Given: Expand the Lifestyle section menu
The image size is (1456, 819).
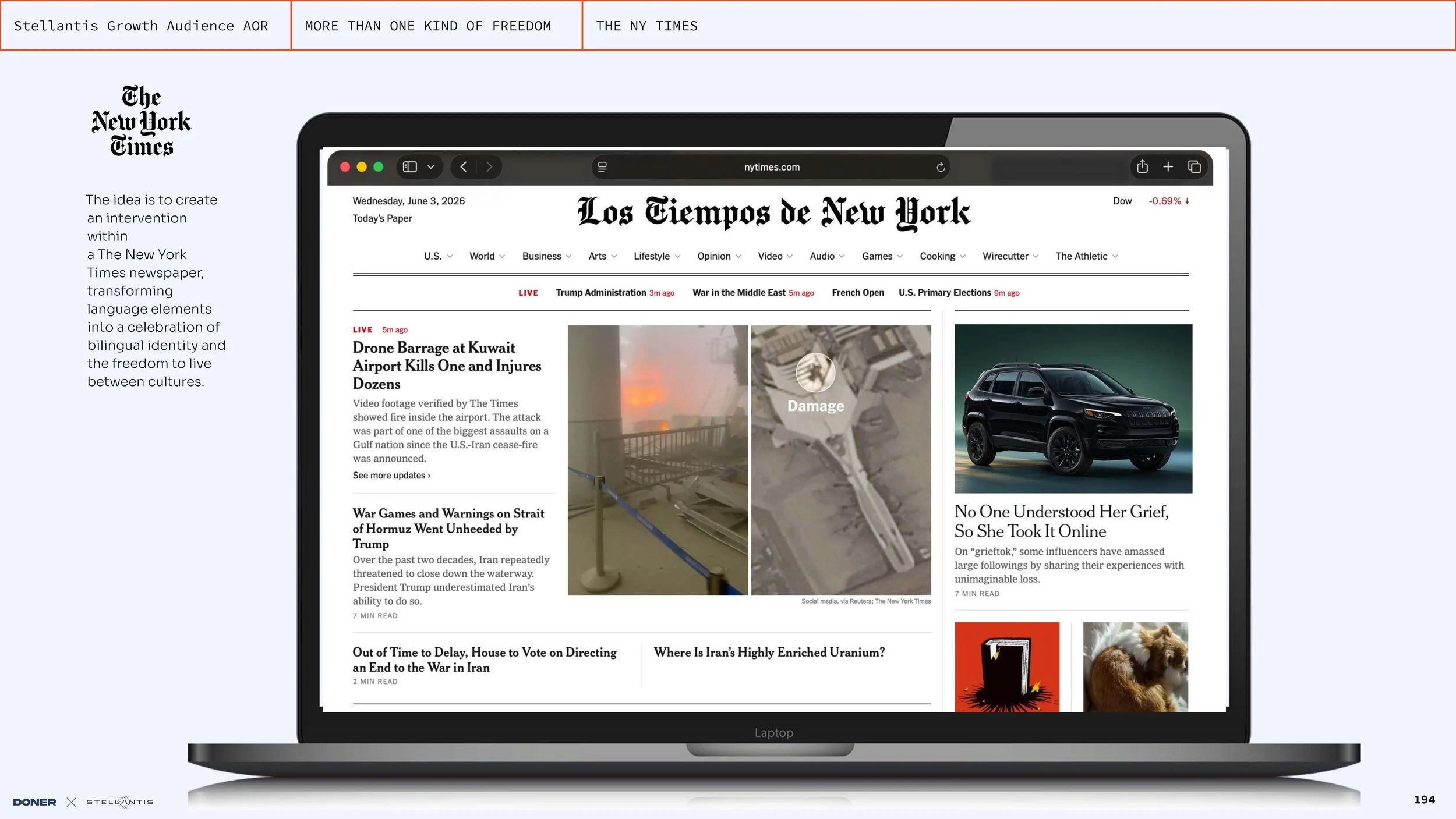Looking at the screenshot, I should pyautogui.click(x=657, y=256).
